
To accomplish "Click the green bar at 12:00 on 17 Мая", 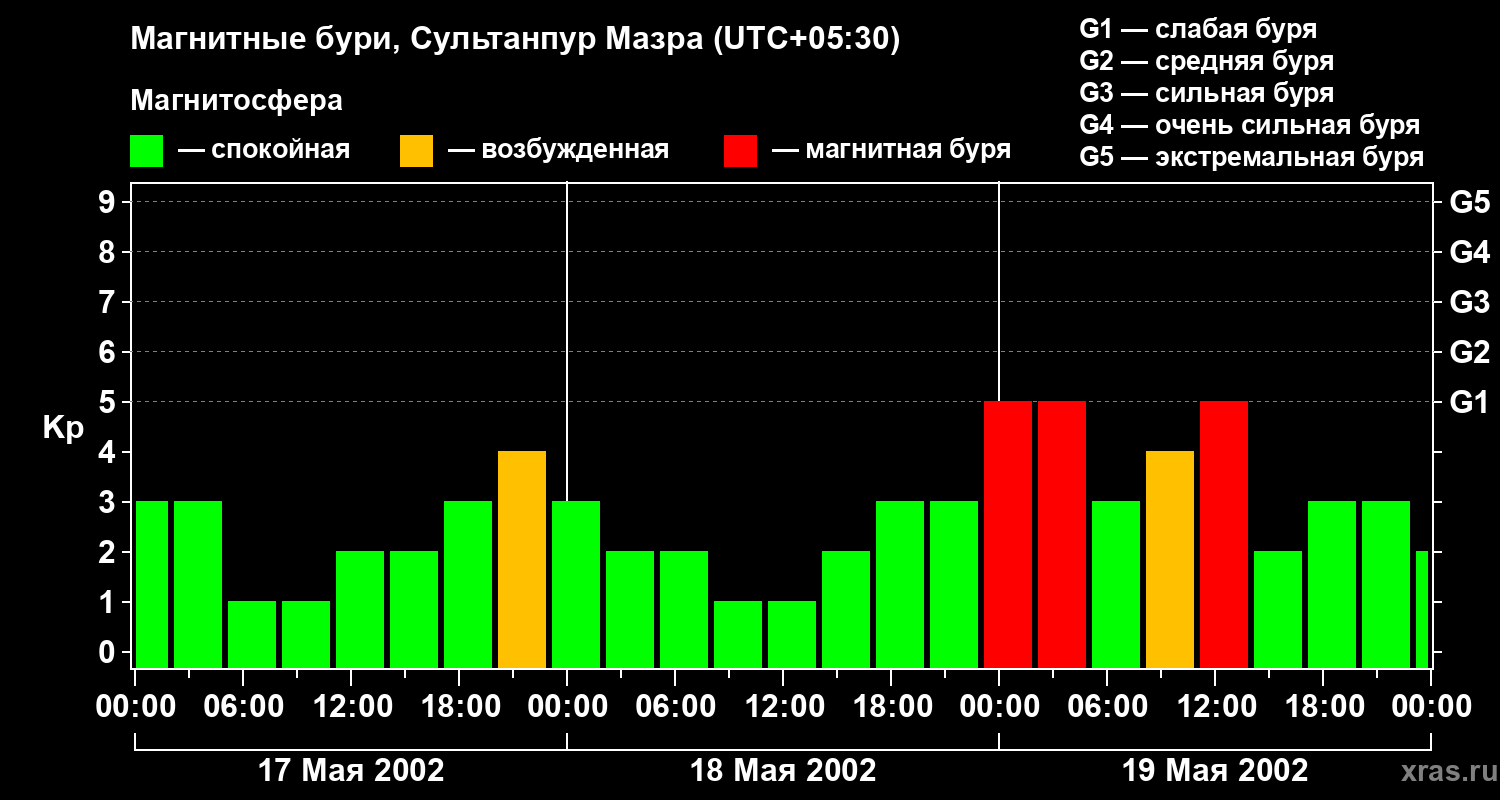I will click(360, 610).
